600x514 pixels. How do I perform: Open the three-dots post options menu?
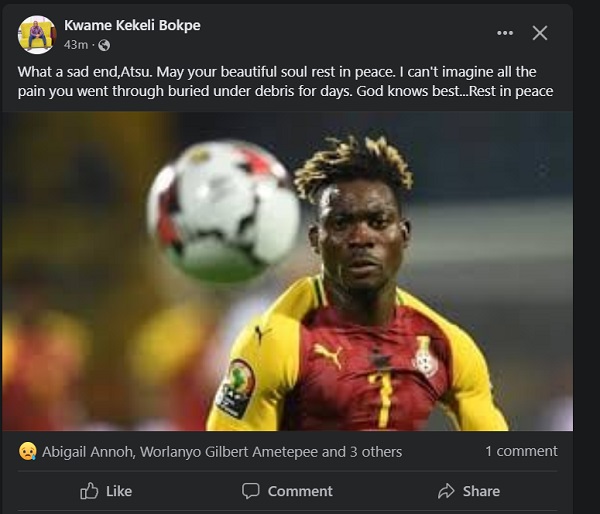click(x=505, y=33)
